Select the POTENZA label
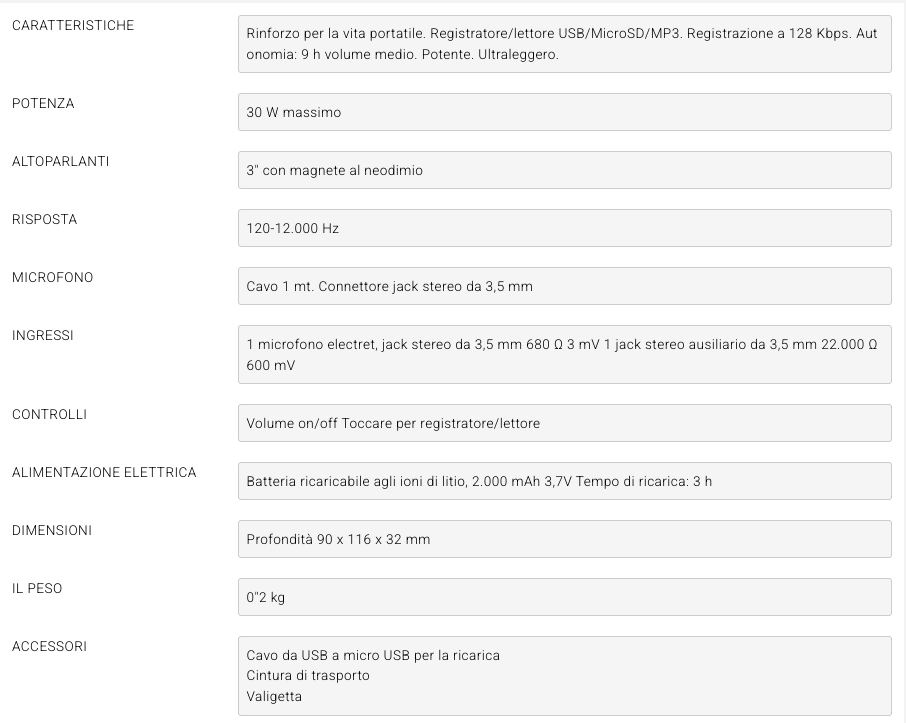906x723 pixels. tap(43, 103)
